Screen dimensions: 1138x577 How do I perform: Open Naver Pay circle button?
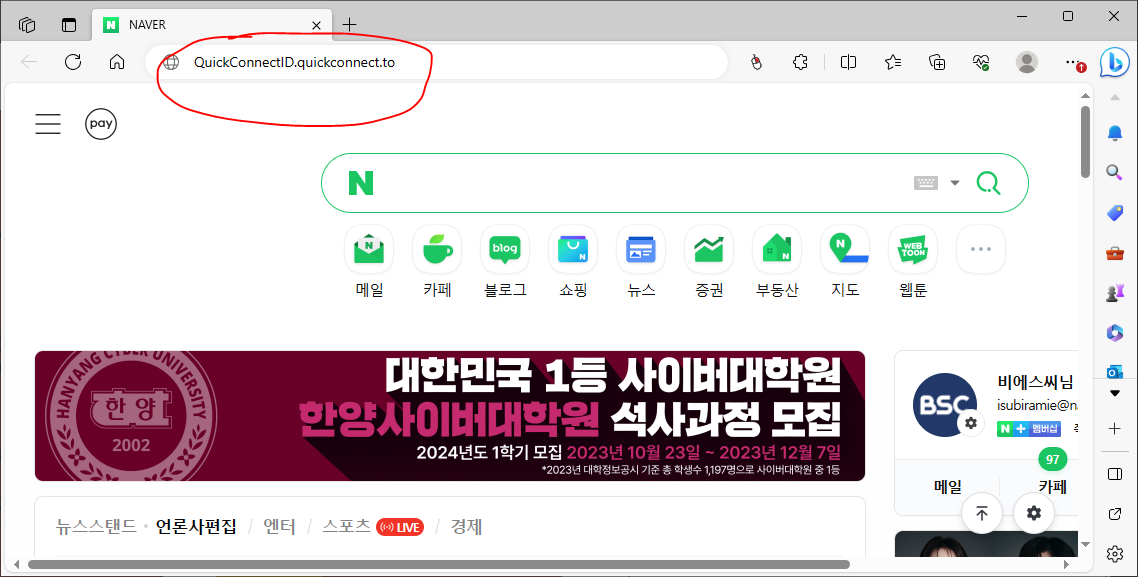101,123
